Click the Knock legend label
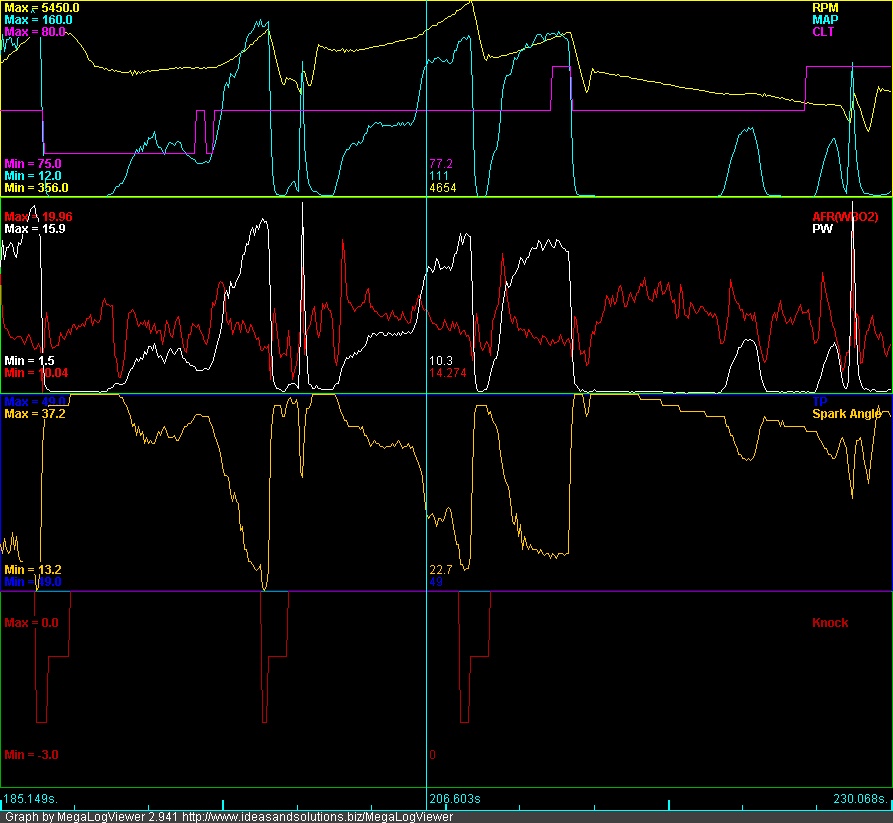This screenshot has height=823, width=893. coord(830,623)
